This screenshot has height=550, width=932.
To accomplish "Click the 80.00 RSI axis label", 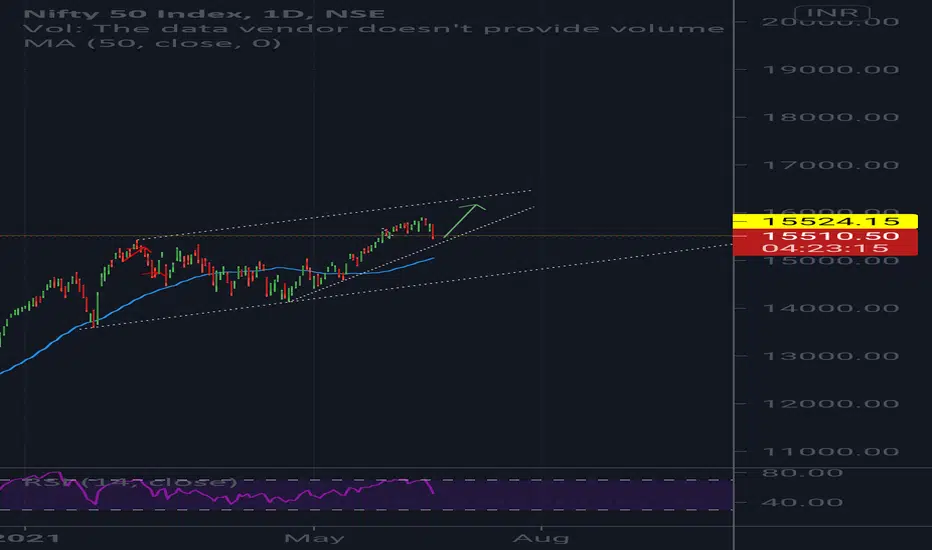I will [x=802, y=473].
